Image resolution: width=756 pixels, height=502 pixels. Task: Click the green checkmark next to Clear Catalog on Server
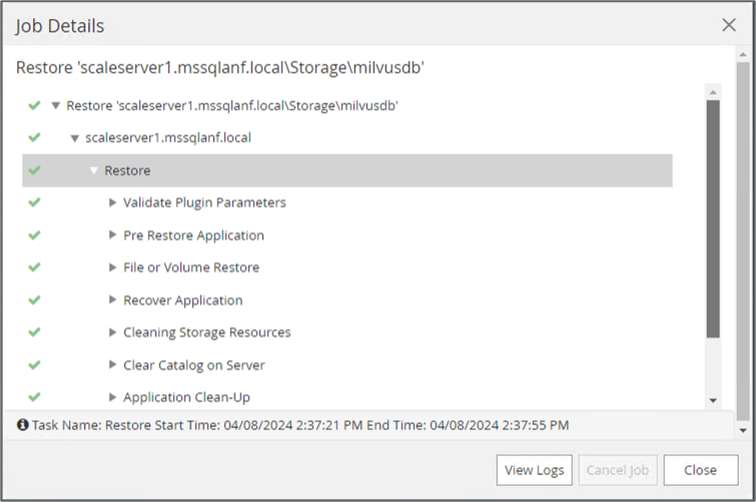pyautogui.click(x=35, y=365)
